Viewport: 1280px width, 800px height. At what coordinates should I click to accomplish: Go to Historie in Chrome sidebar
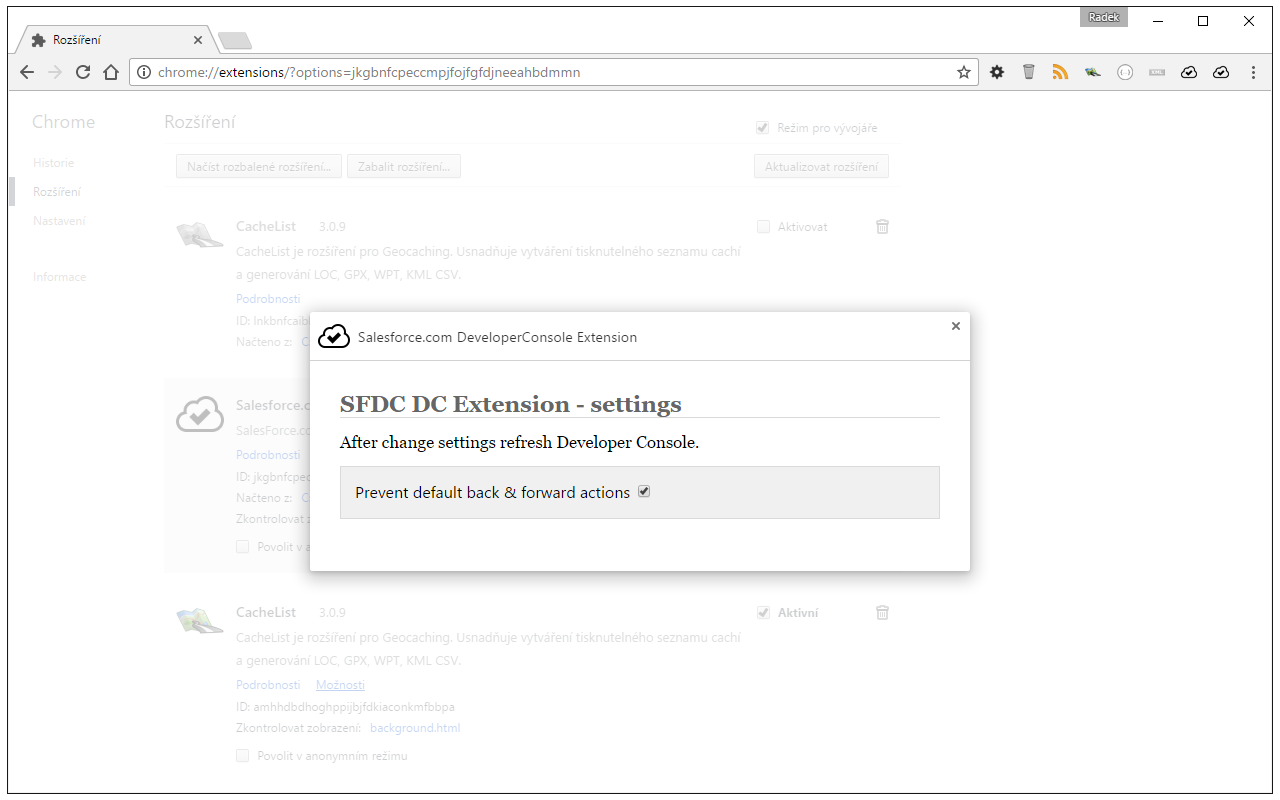53,163
